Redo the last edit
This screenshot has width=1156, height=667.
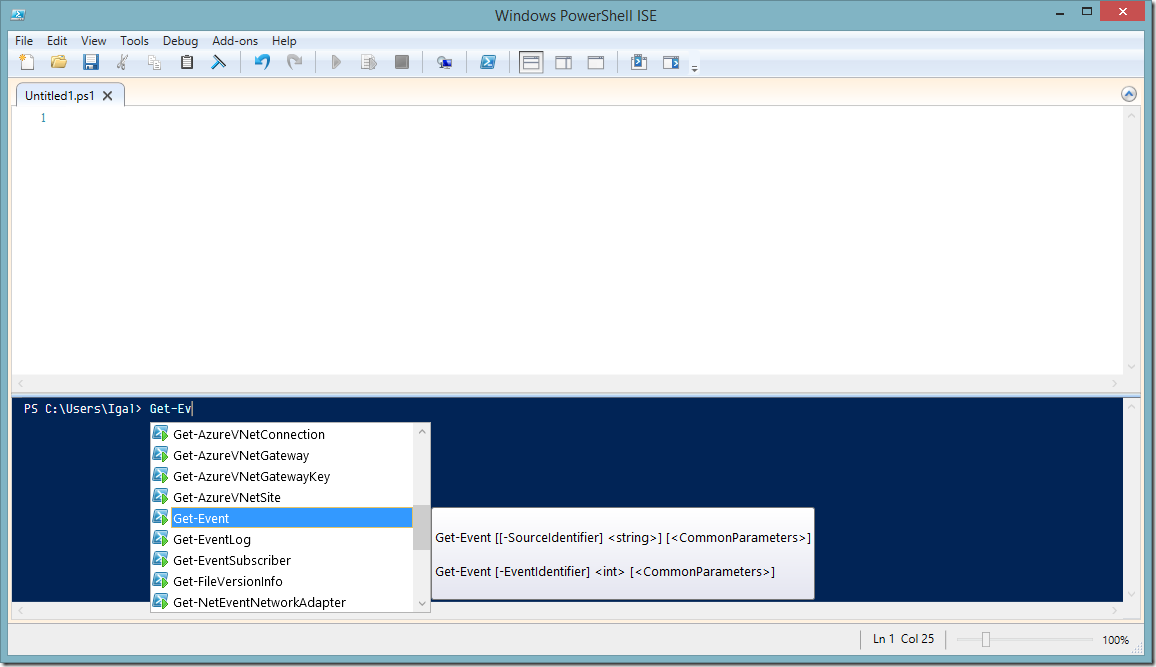point(294,61)
